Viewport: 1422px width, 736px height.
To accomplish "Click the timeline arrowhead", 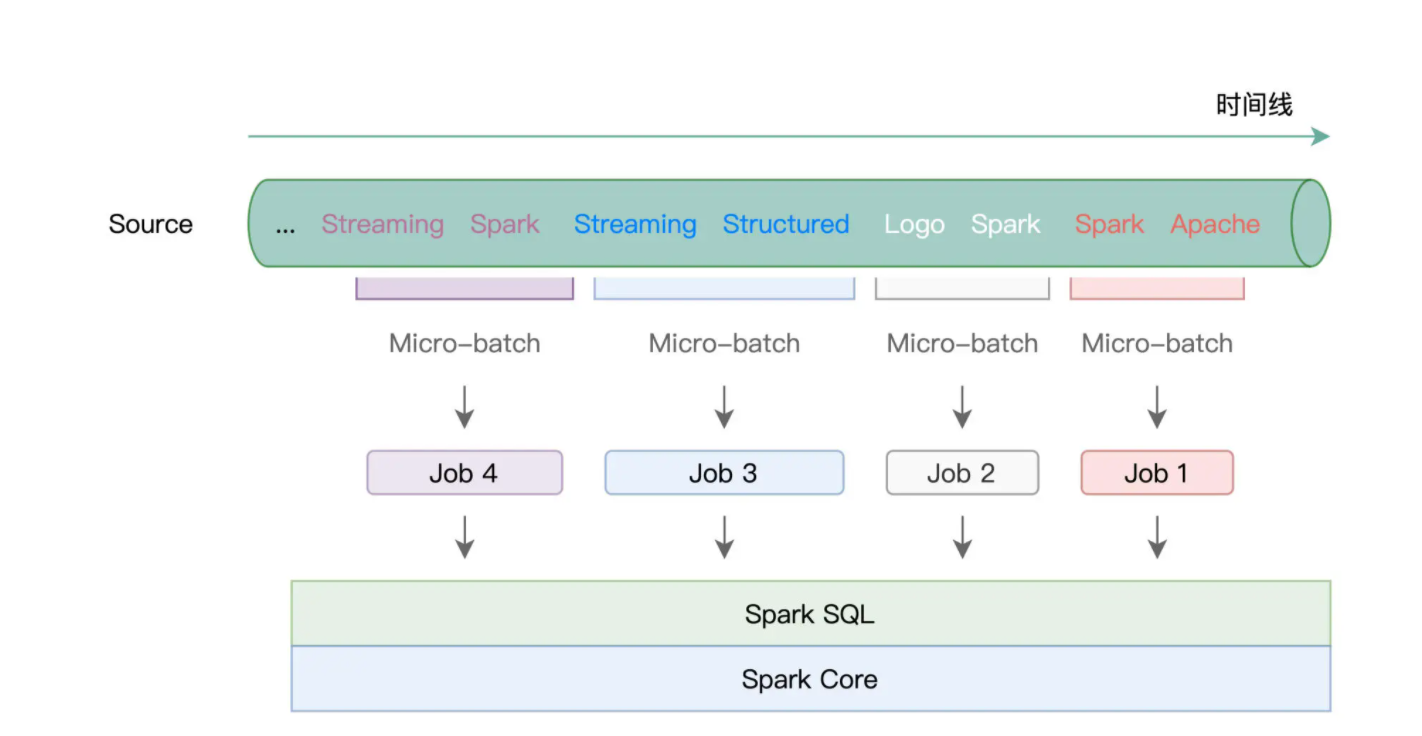I will (x=1321, y=136).
